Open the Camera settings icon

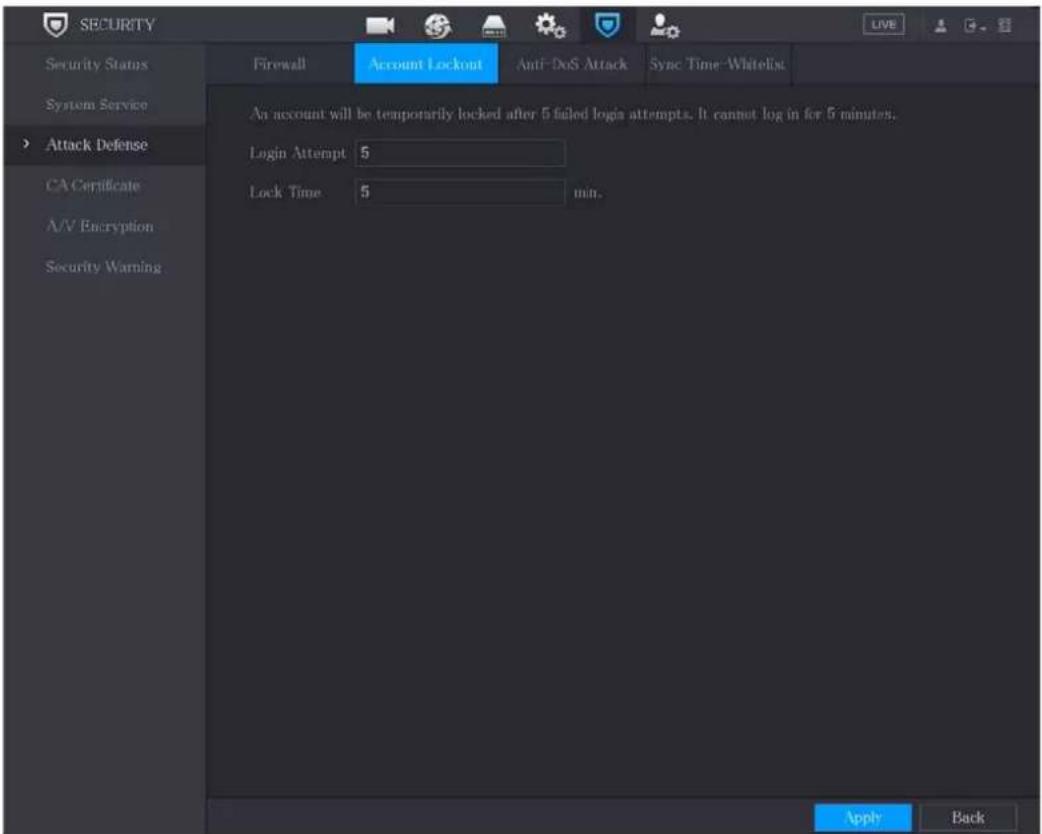[380, 26]
